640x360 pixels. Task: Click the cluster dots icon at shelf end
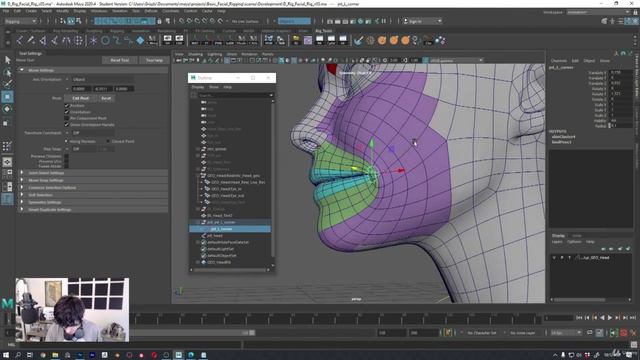pos(440,40)
